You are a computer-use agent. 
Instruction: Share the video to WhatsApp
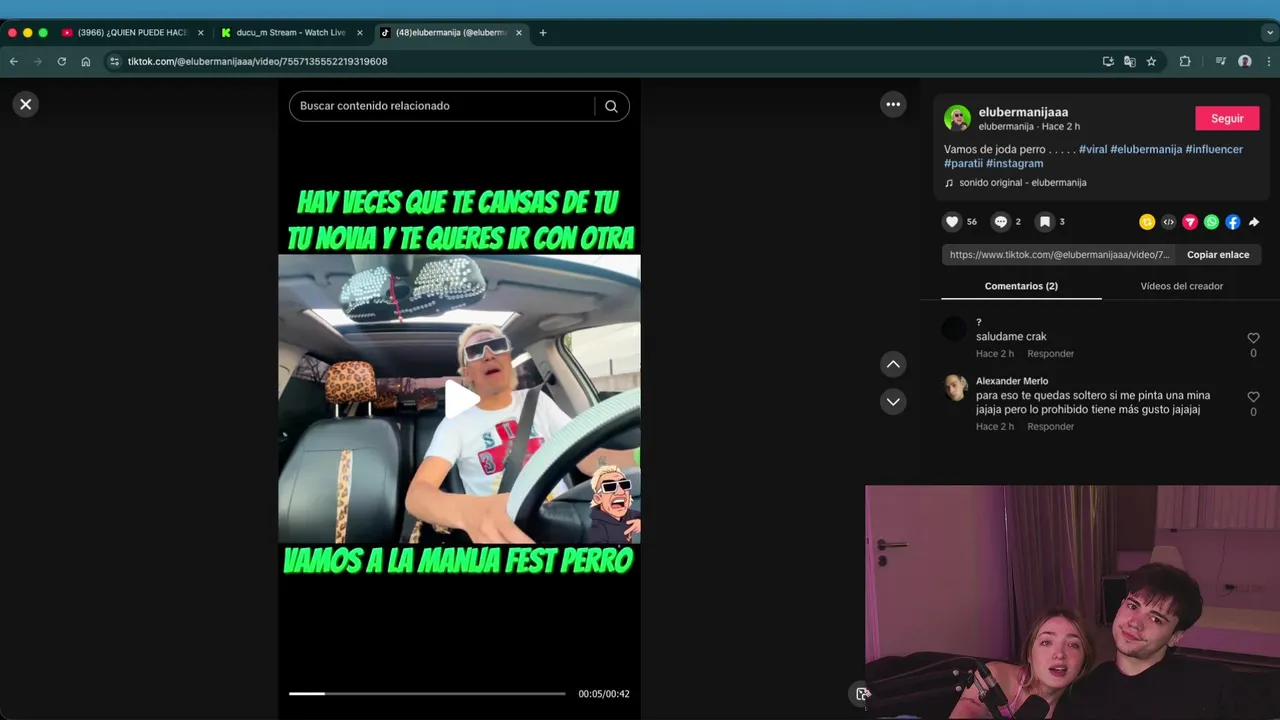(1211, 222)
